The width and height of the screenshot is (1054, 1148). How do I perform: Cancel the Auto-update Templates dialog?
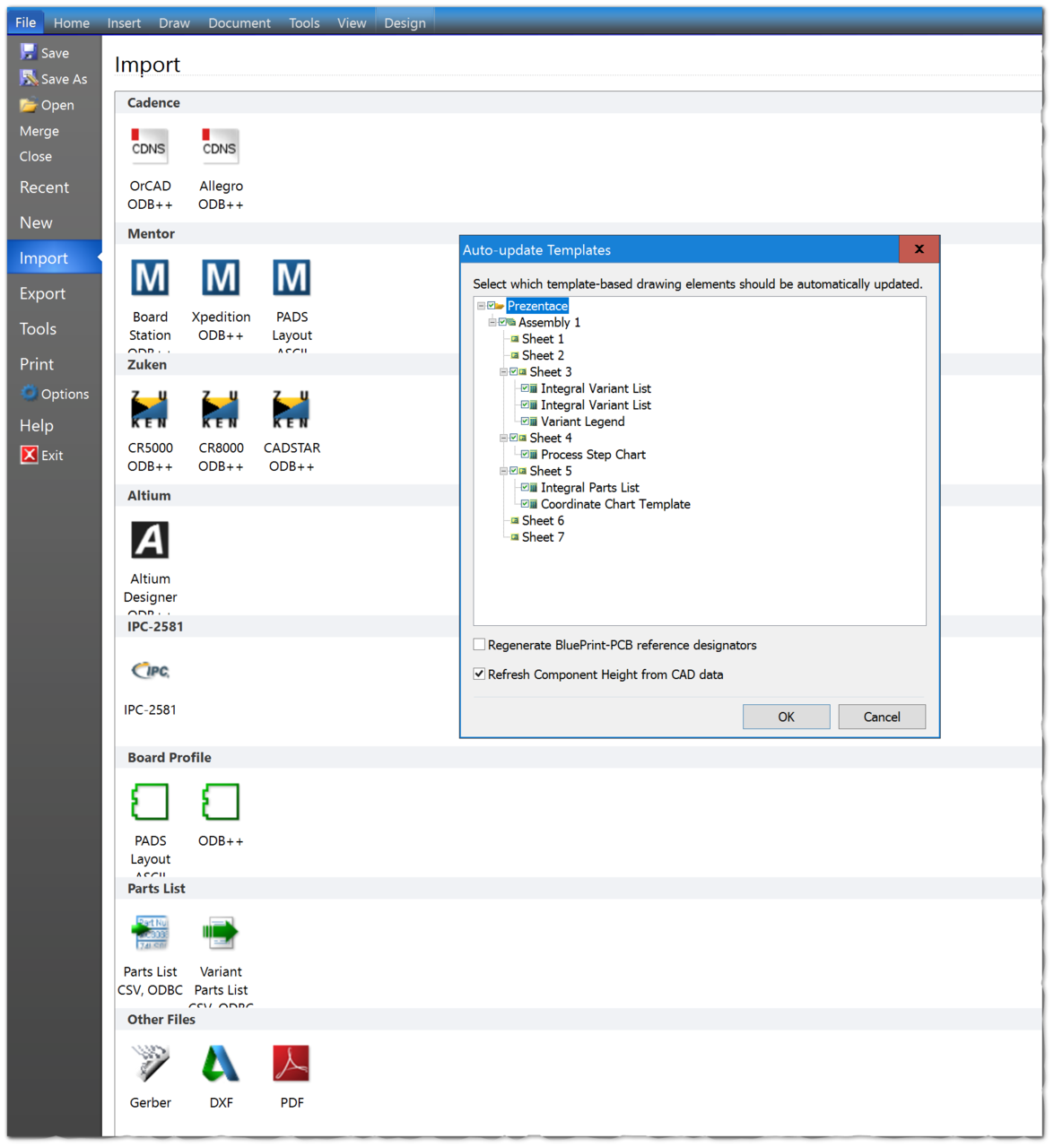tap(881, 717)
